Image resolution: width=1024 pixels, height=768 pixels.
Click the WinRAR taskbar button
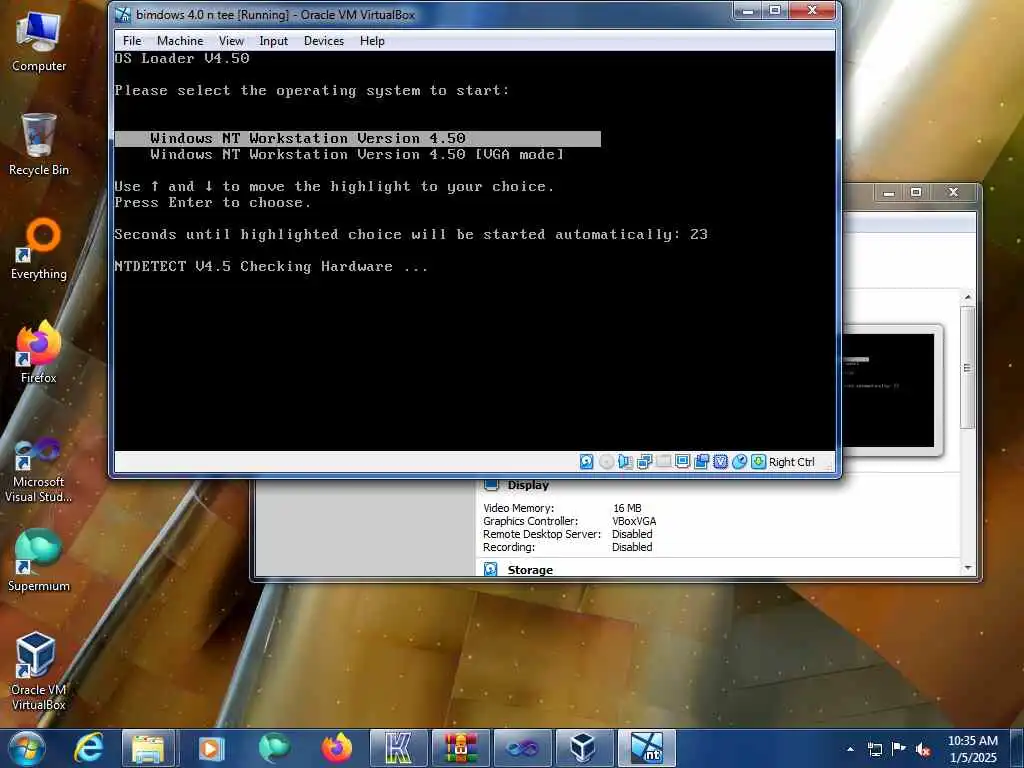(x=461, y=748)
